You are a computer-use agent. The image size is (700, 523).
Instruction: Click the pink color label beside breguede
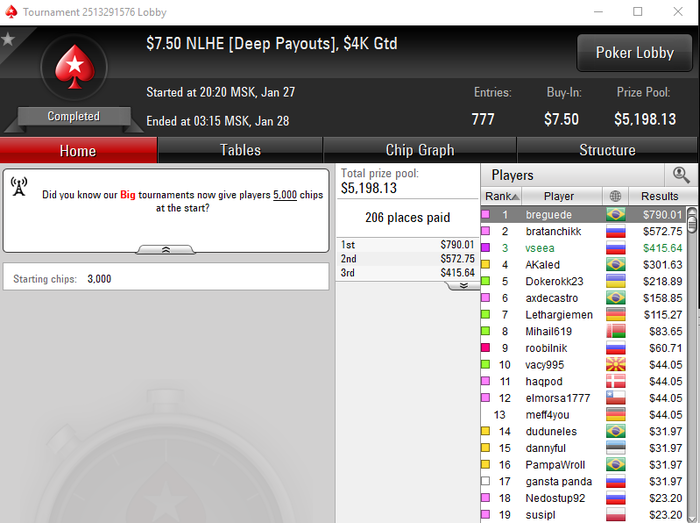[485, 215]
